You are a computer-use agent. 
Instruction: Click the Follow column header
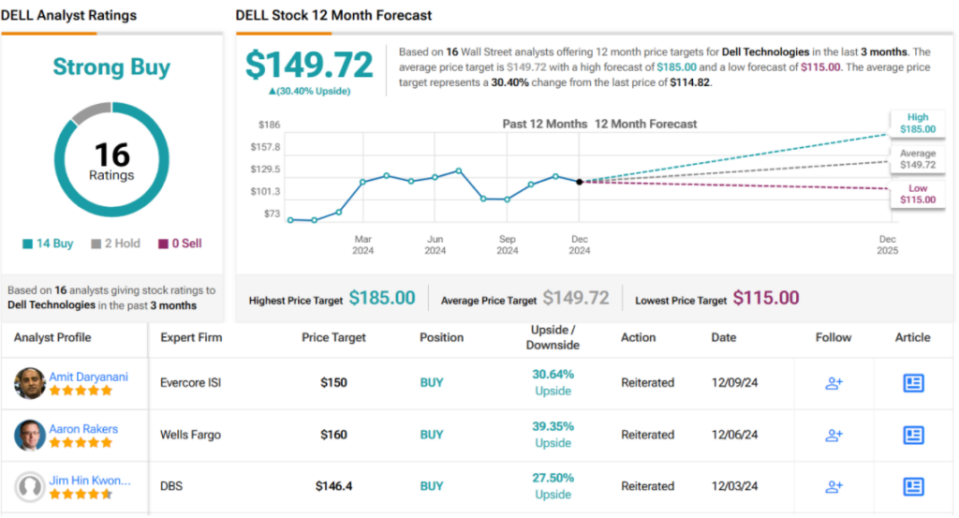coord(833,338)
